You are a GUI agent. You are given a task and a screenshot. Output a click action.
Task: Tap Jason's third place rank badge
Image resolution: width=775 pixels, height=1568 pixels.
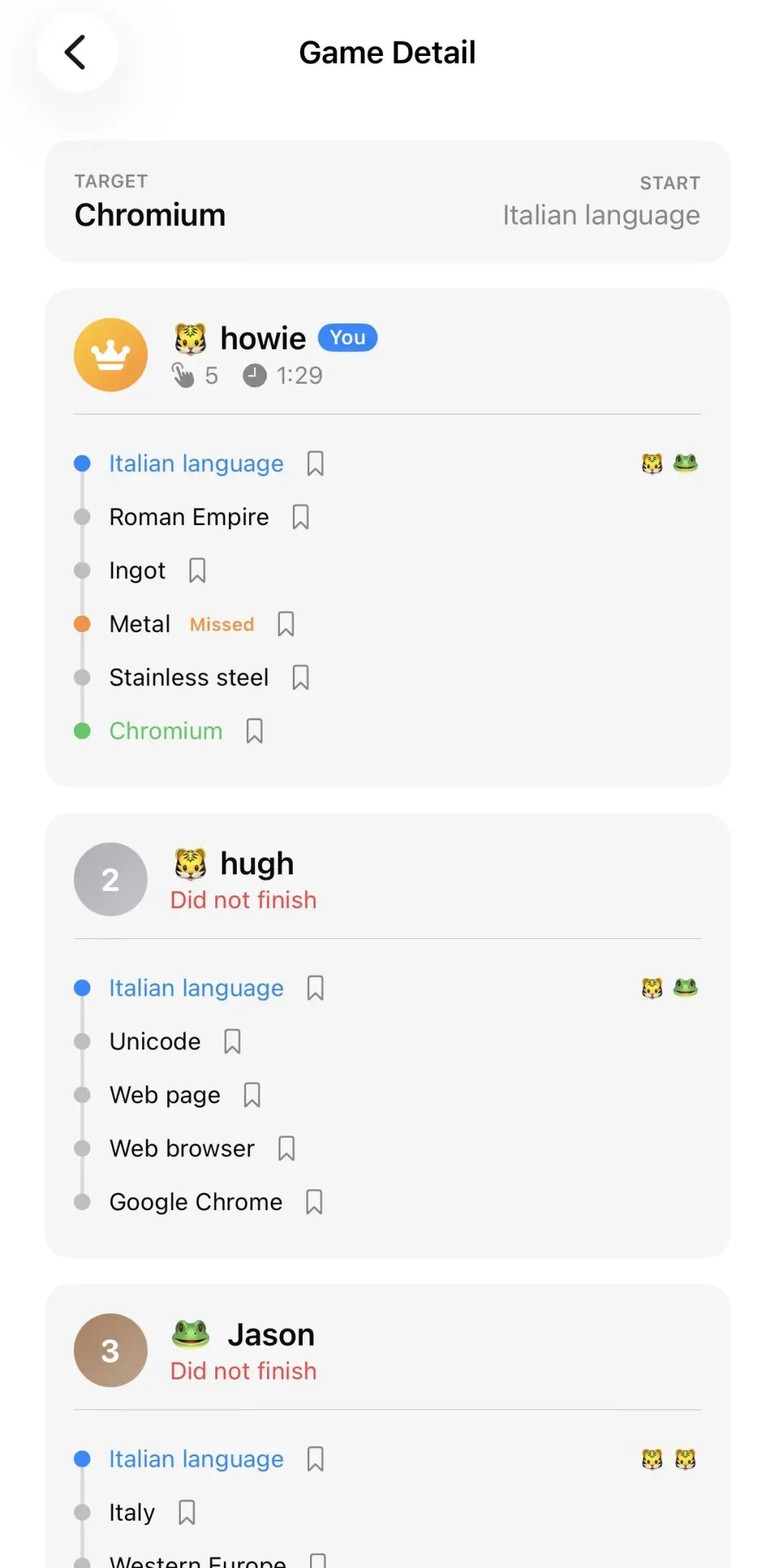pyautogui.click(x=111, y=1350)
